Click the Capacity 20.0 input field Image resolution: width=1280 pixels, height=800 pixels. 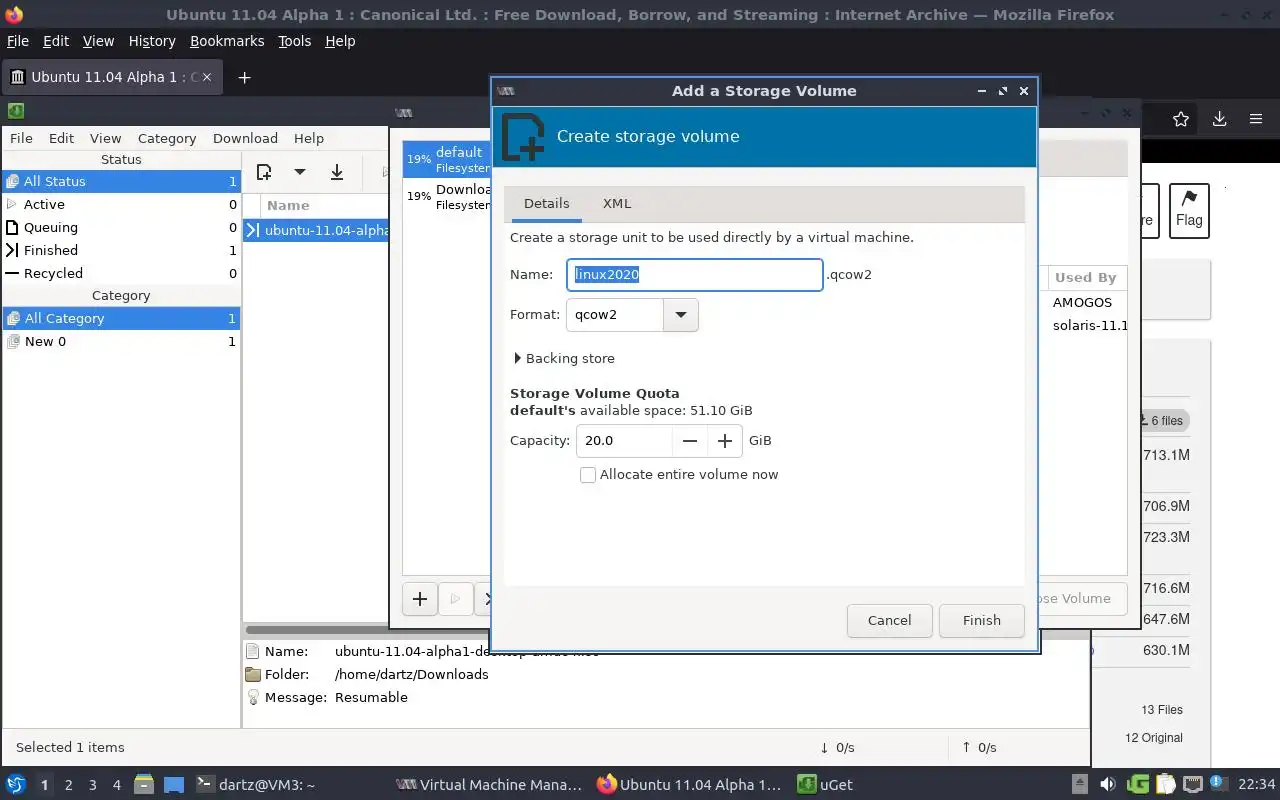[624, 440]
